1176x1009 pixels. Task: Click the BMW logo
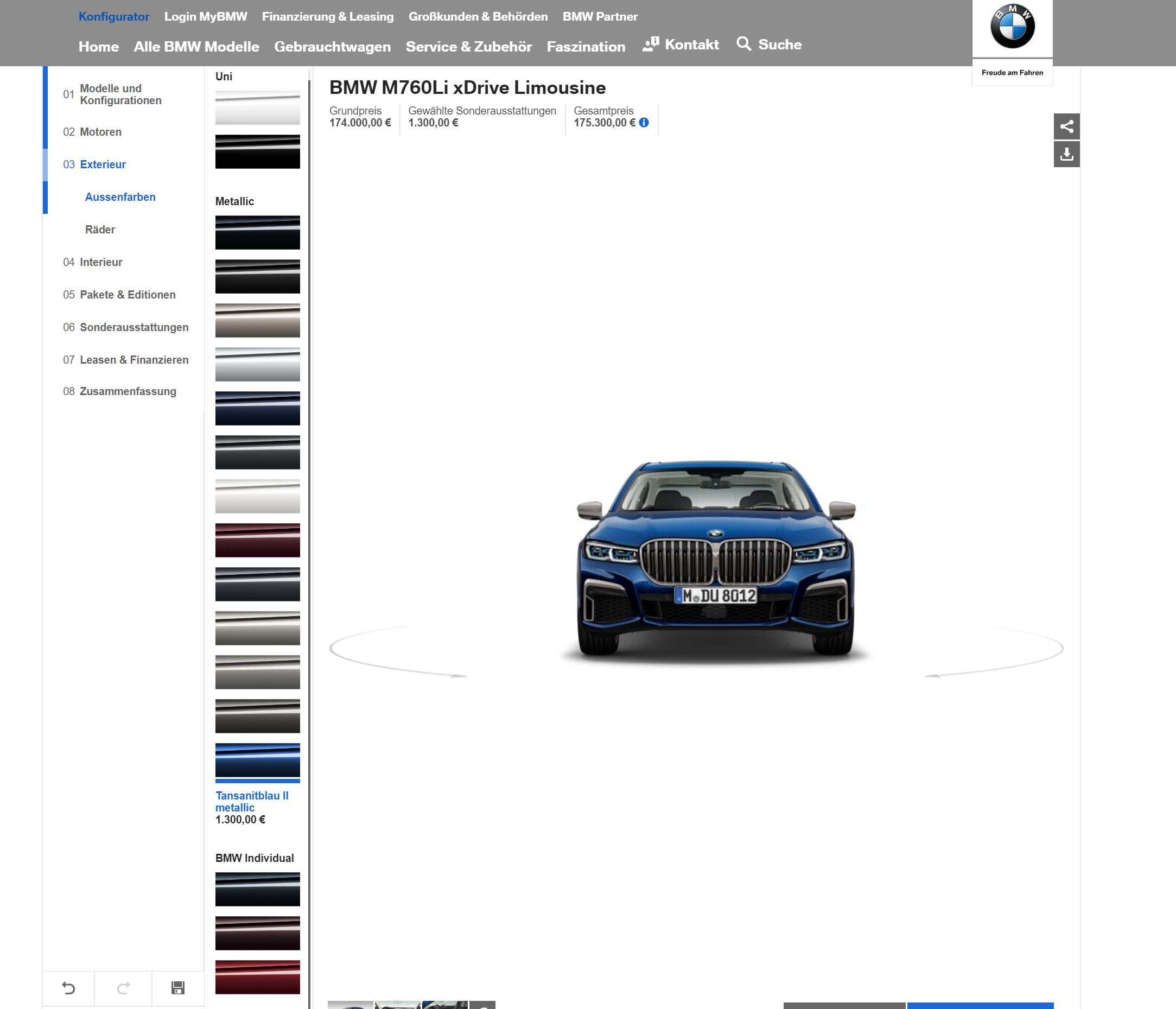pyautogui.click(x=1012, y=27)
